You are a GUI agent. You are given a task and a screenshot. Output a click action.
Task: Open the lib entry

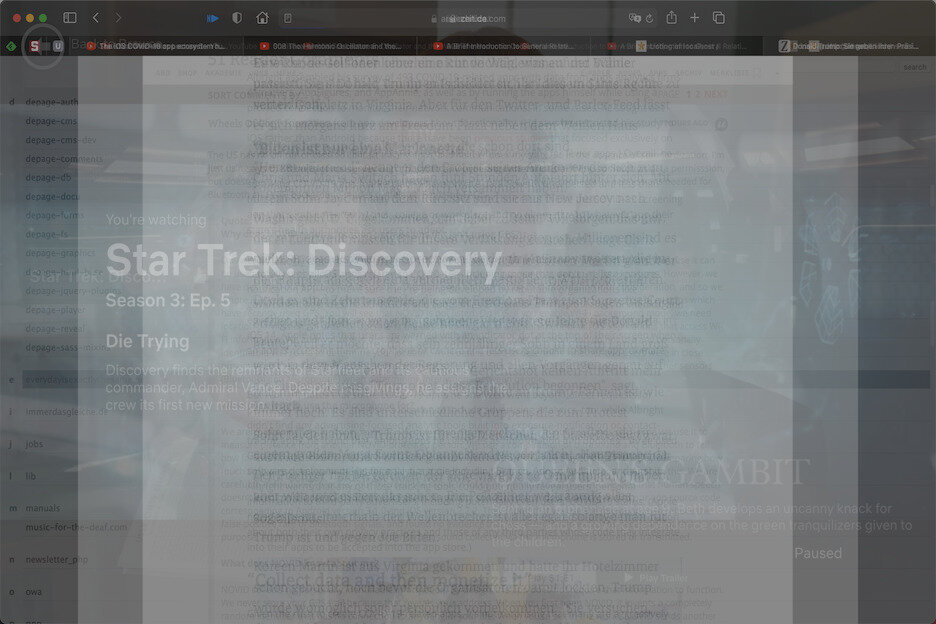click(x=30, y=477)
